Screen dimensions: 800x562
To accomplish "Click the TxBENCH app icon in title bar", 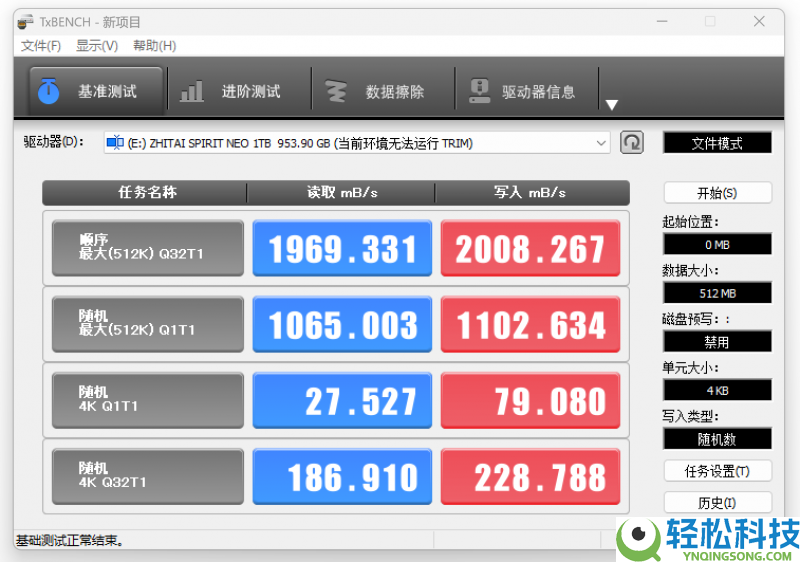I will 26,22.
